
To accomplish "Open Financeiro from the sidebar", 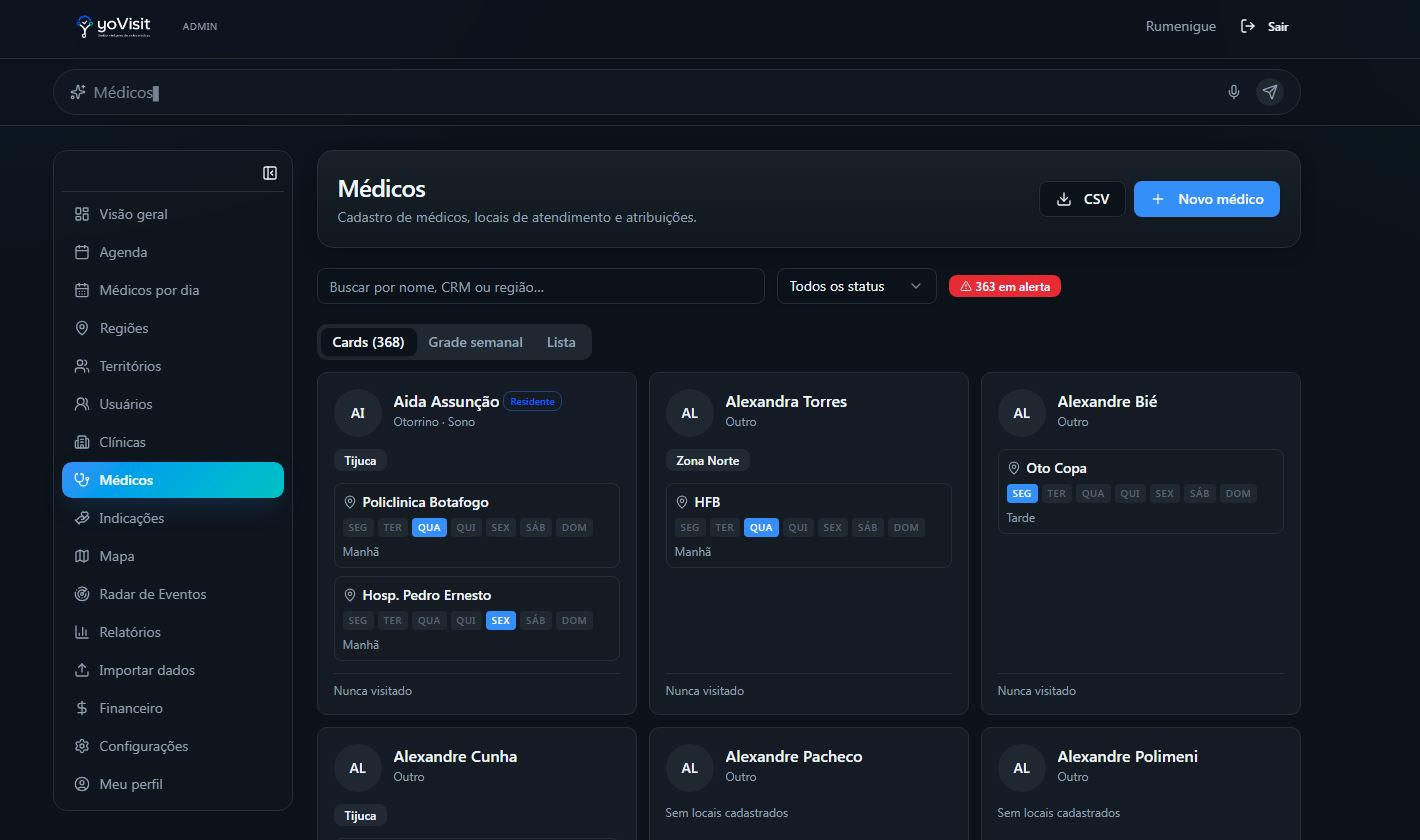I will click(x=173, y=708).
